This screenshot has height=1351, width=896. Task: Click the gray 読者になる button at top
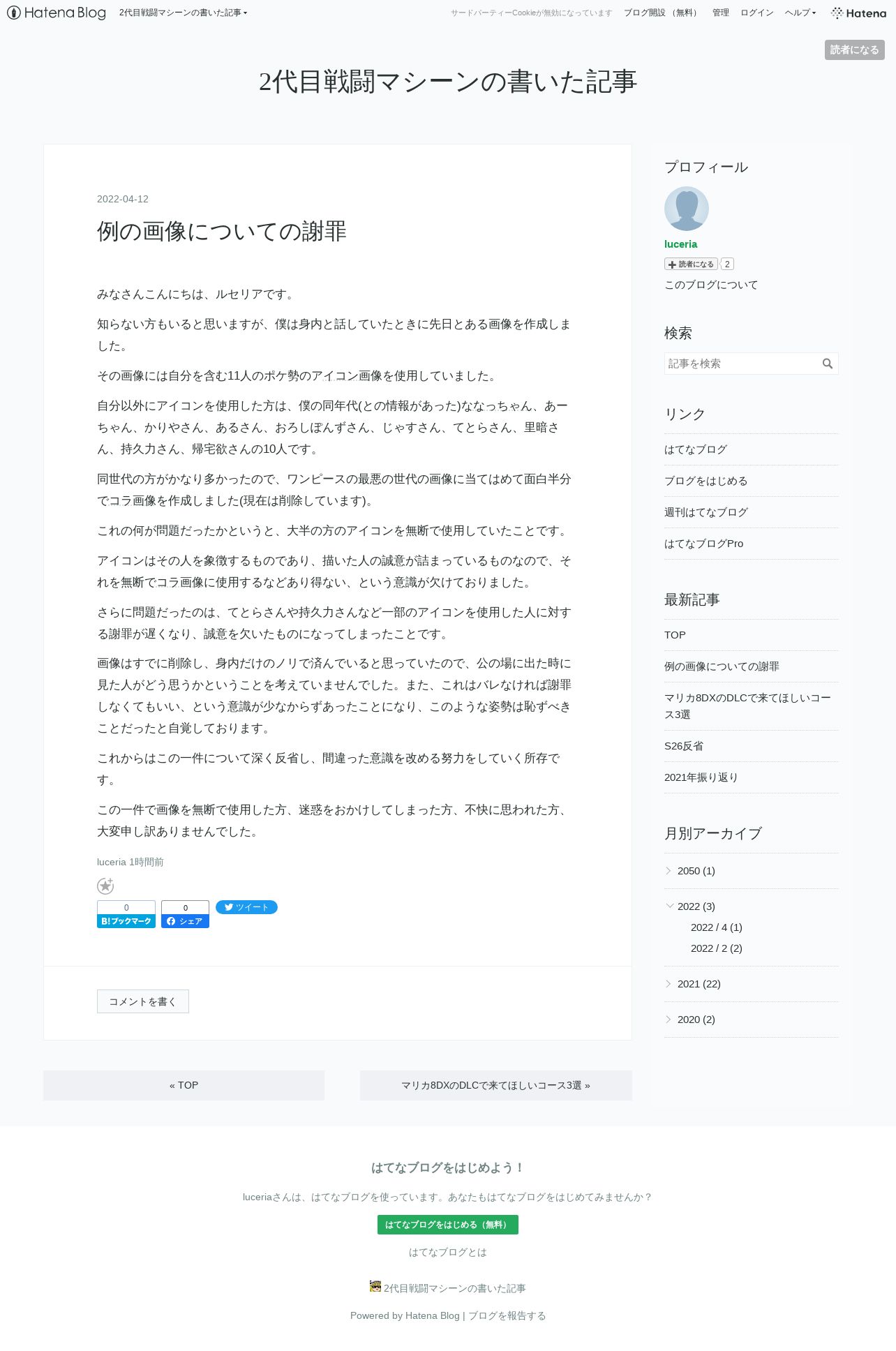[x=855, y=50]
